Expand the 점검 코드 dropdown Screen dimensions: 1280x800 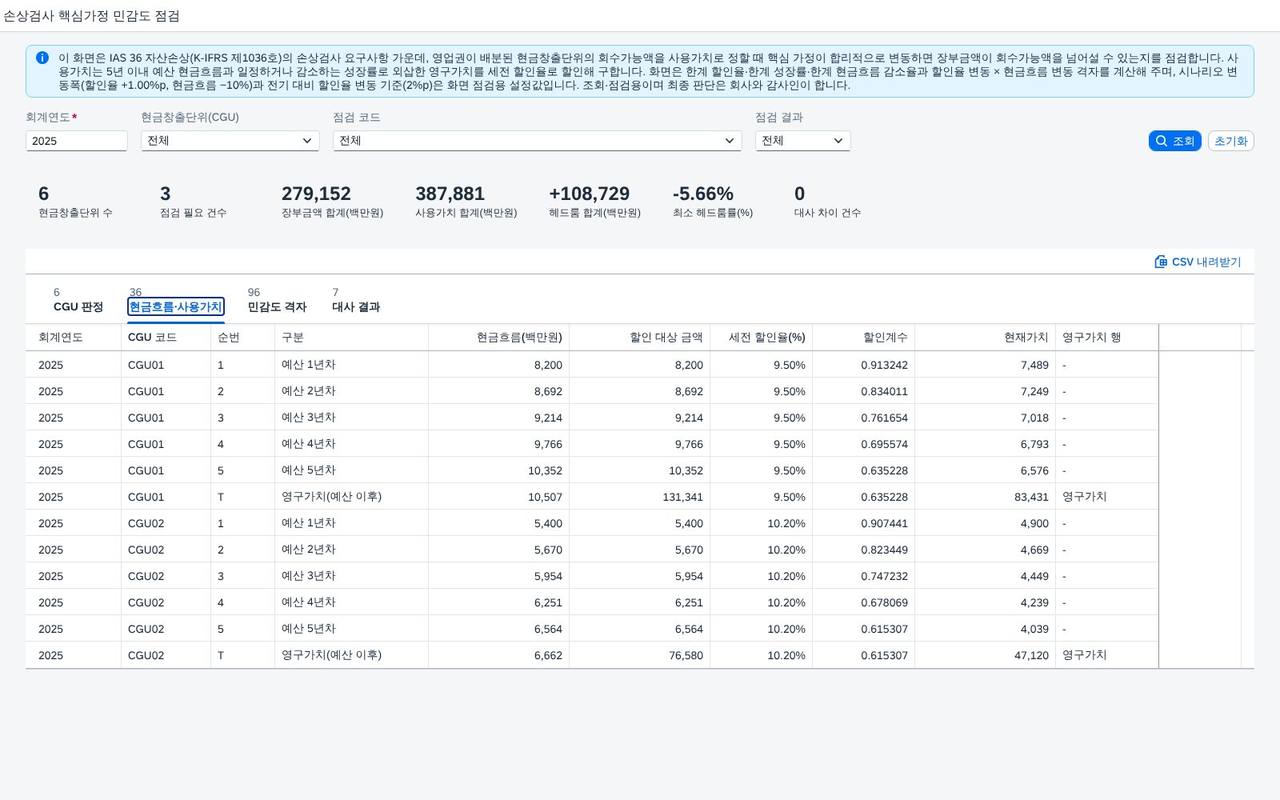click(537, 141)
